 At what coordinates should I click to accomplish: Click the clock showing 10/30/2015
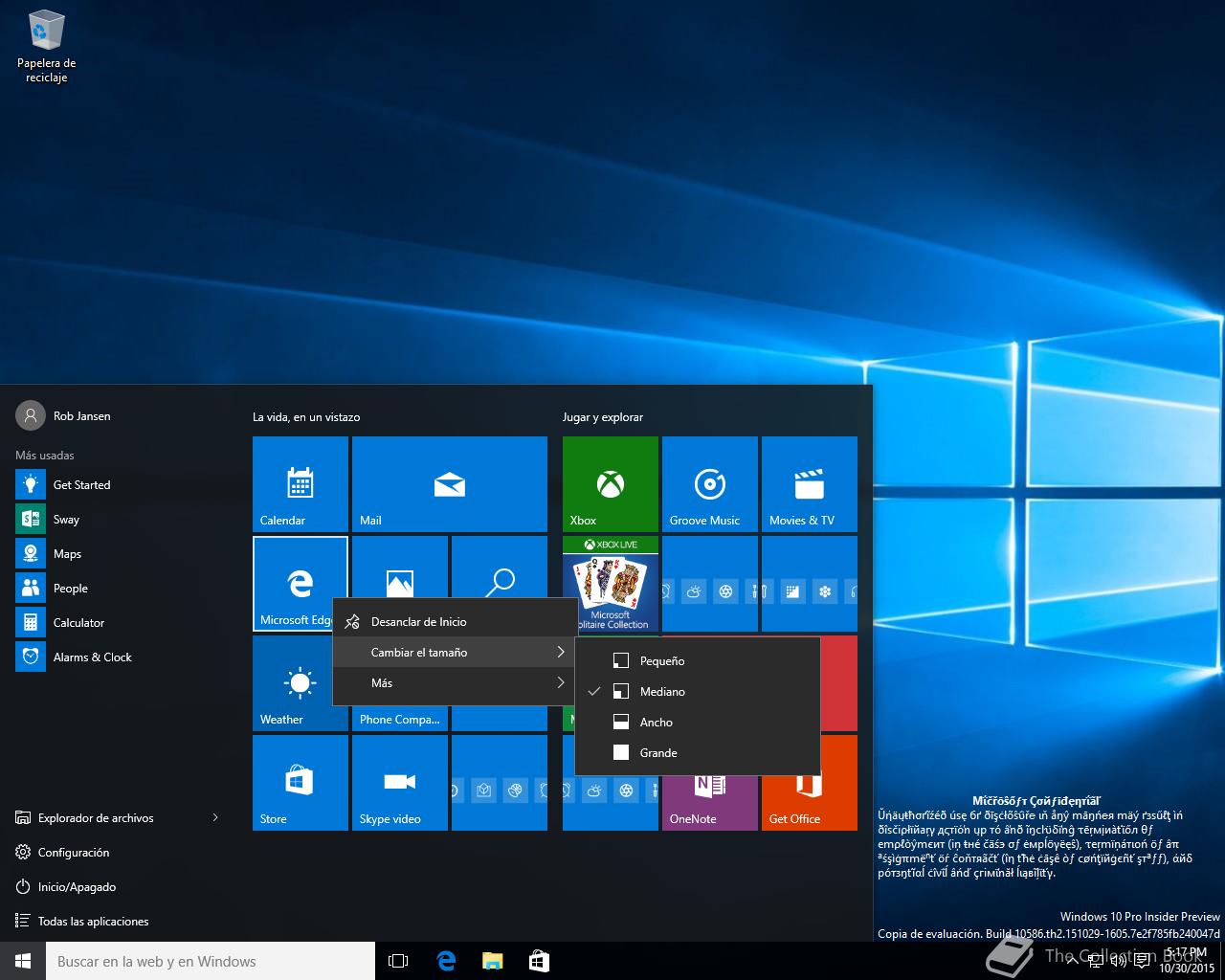(x=1186, y=961)
